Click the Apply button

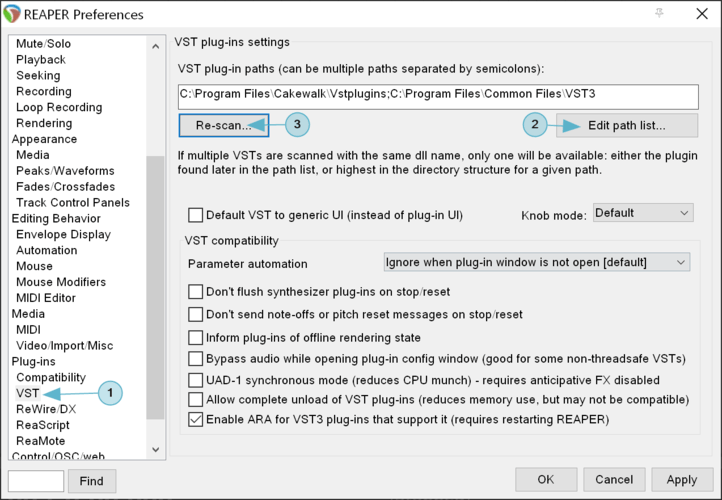pyautogui.click(x=681, y=480)
